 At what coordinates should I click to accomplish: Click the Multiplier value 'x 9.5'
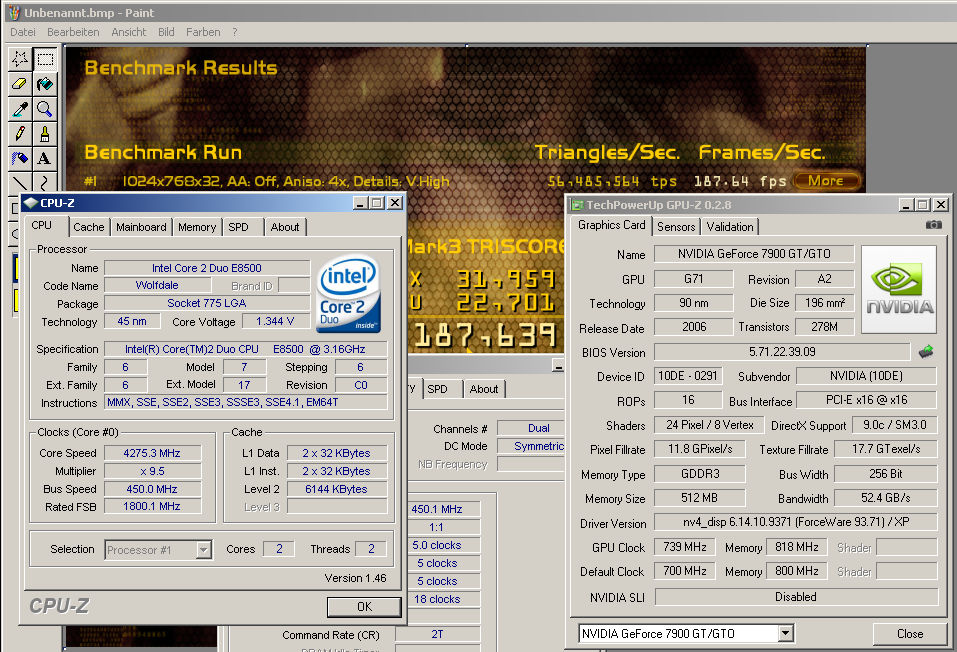tap(153, 471)
